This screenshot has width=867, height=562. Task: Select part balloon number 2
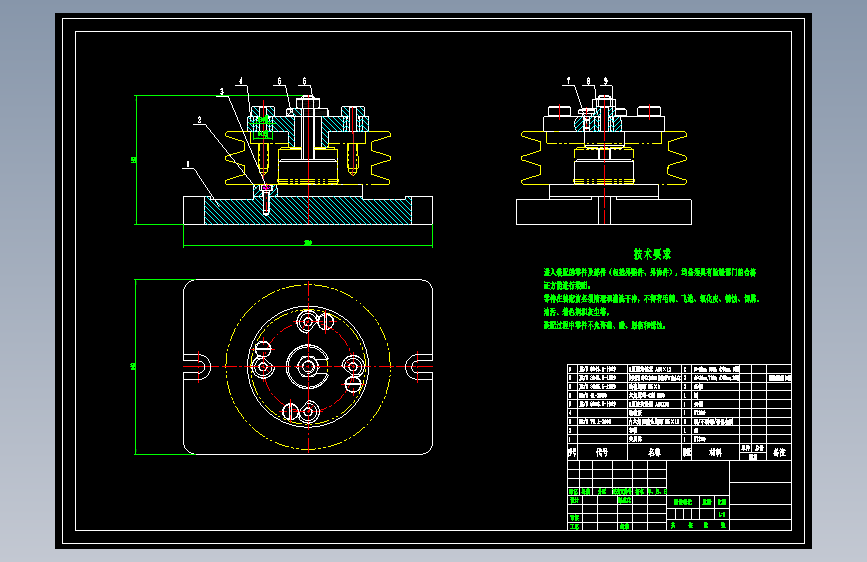[200, 120]
